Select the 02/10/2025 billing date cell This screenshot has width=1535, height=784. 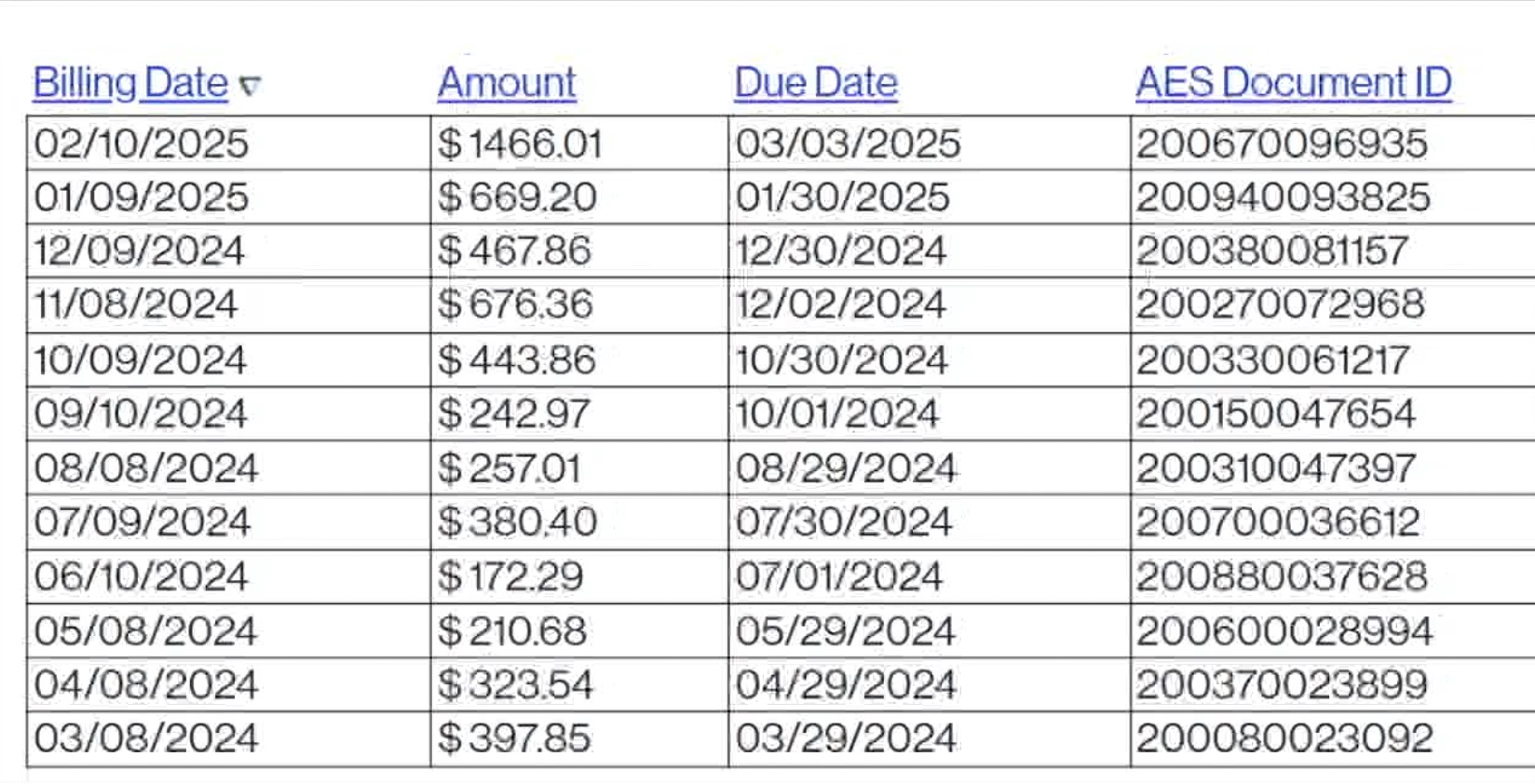coord(229,143)
